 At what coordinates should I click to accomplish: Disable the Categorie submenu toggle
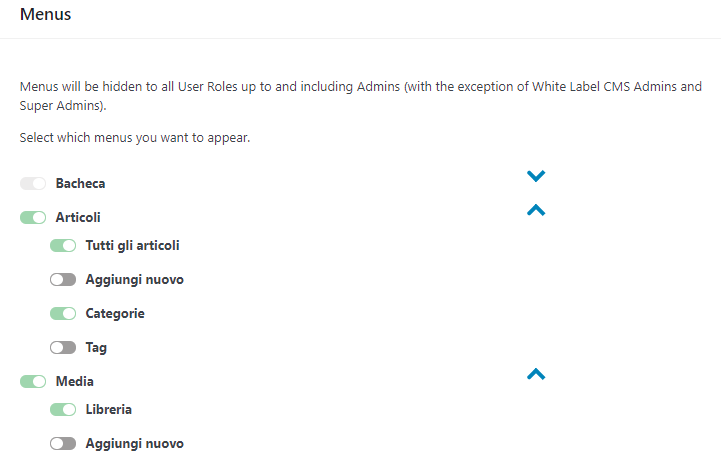63,314
